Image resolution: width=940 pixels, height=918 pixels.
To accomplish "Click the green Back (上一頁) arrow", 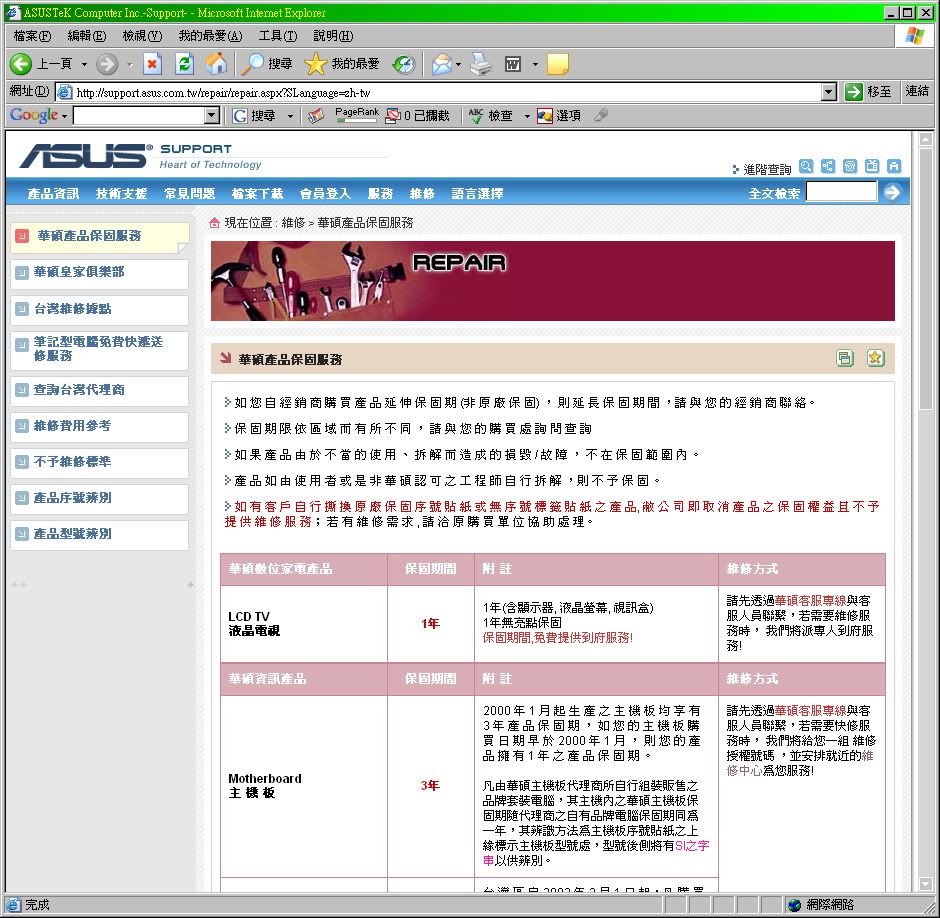I will click(21, 64).
